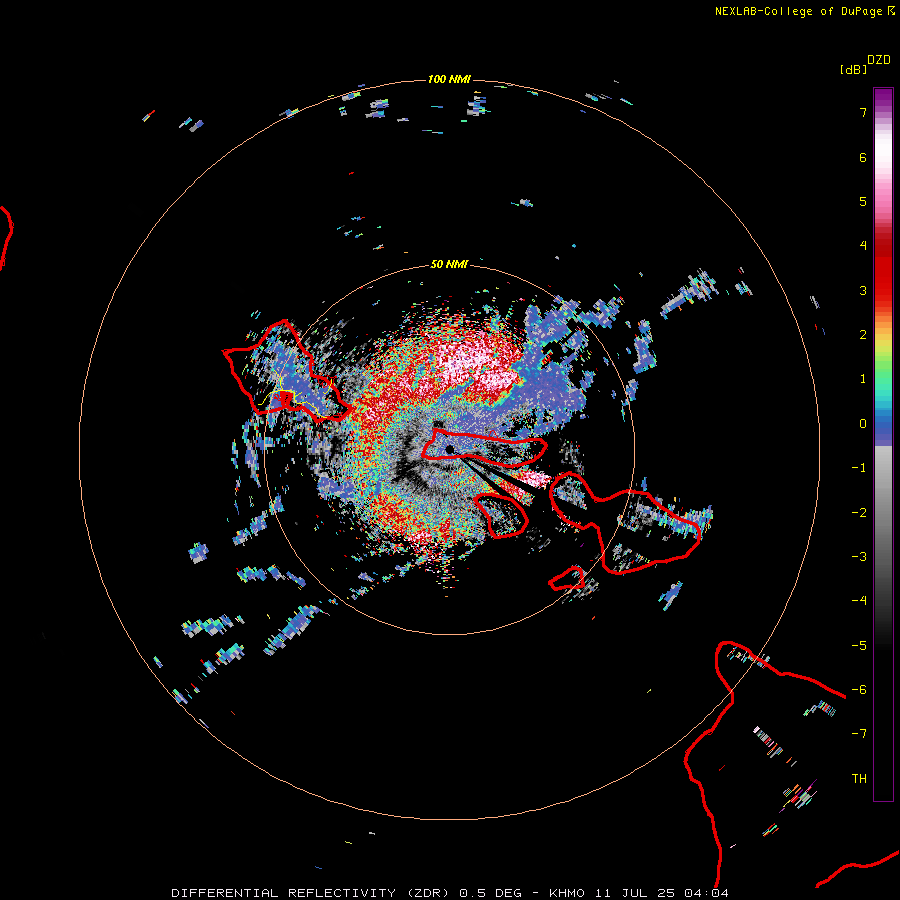
Task: Click the KHMO station identifier in caption
Action: pos(567,893)
